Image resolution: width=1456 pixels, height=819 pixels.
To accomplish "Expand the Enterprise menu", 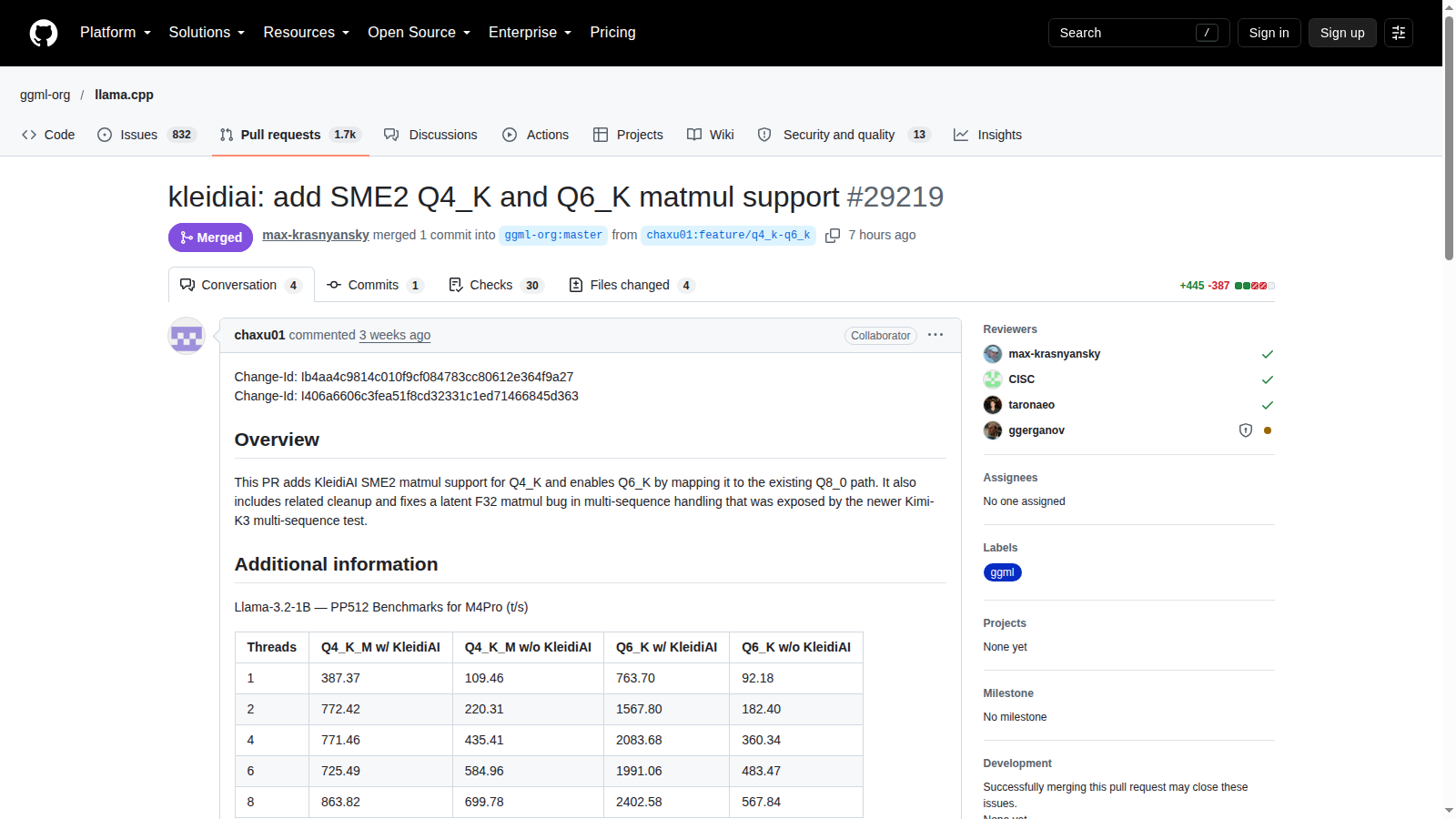I will 530,33.
